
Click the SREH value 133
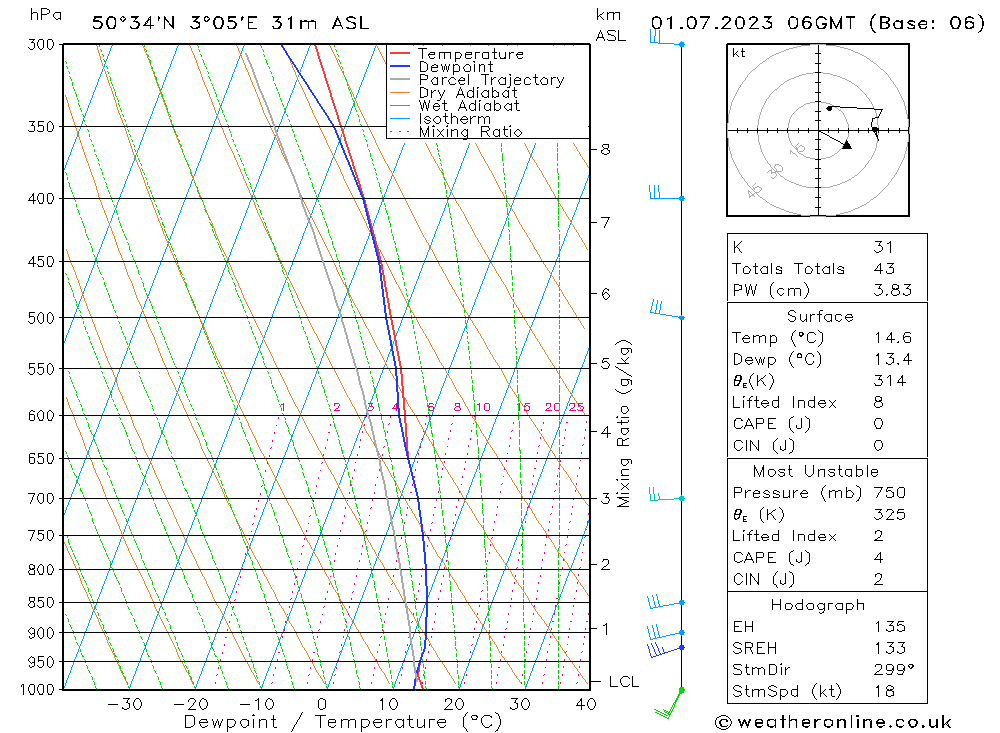point(890,648)
